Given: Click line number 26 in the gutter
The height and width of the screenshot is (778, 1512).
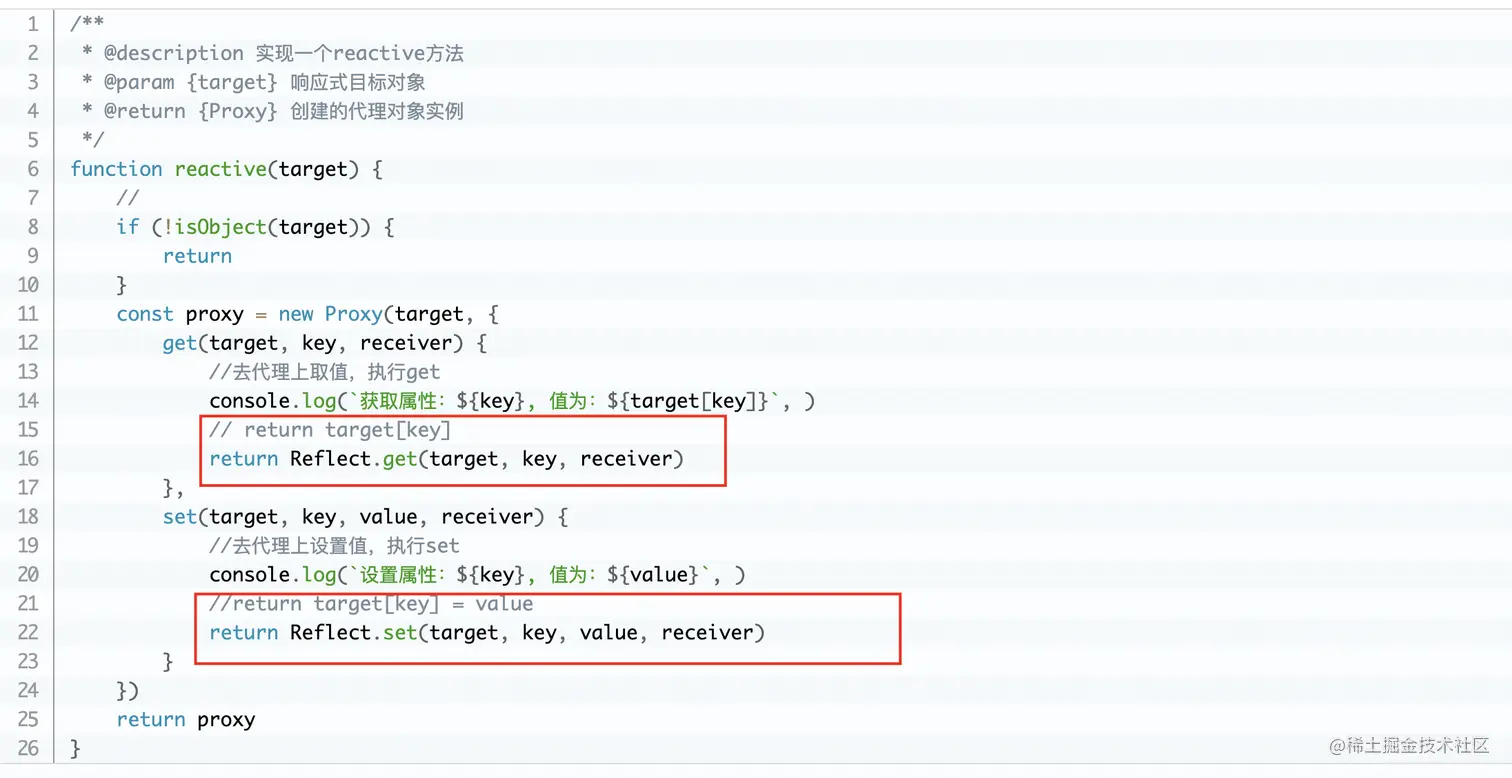Looking at the screenshot, I should [x=28, y=748].
